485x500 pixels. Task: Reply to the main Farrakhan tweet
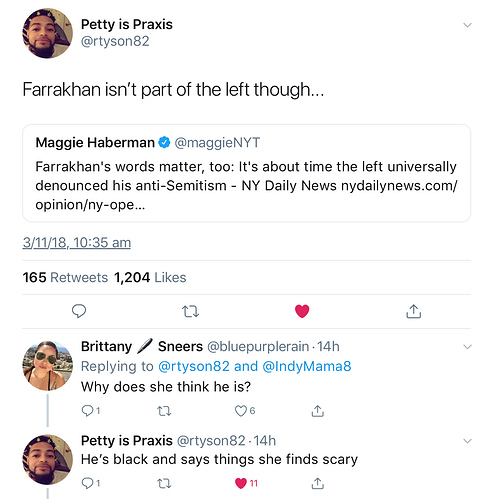point(79,311)
